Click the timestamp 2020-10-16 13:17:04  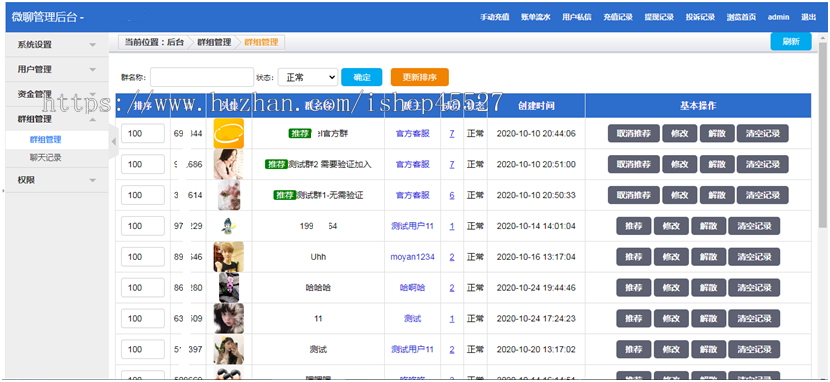point(536,257)
